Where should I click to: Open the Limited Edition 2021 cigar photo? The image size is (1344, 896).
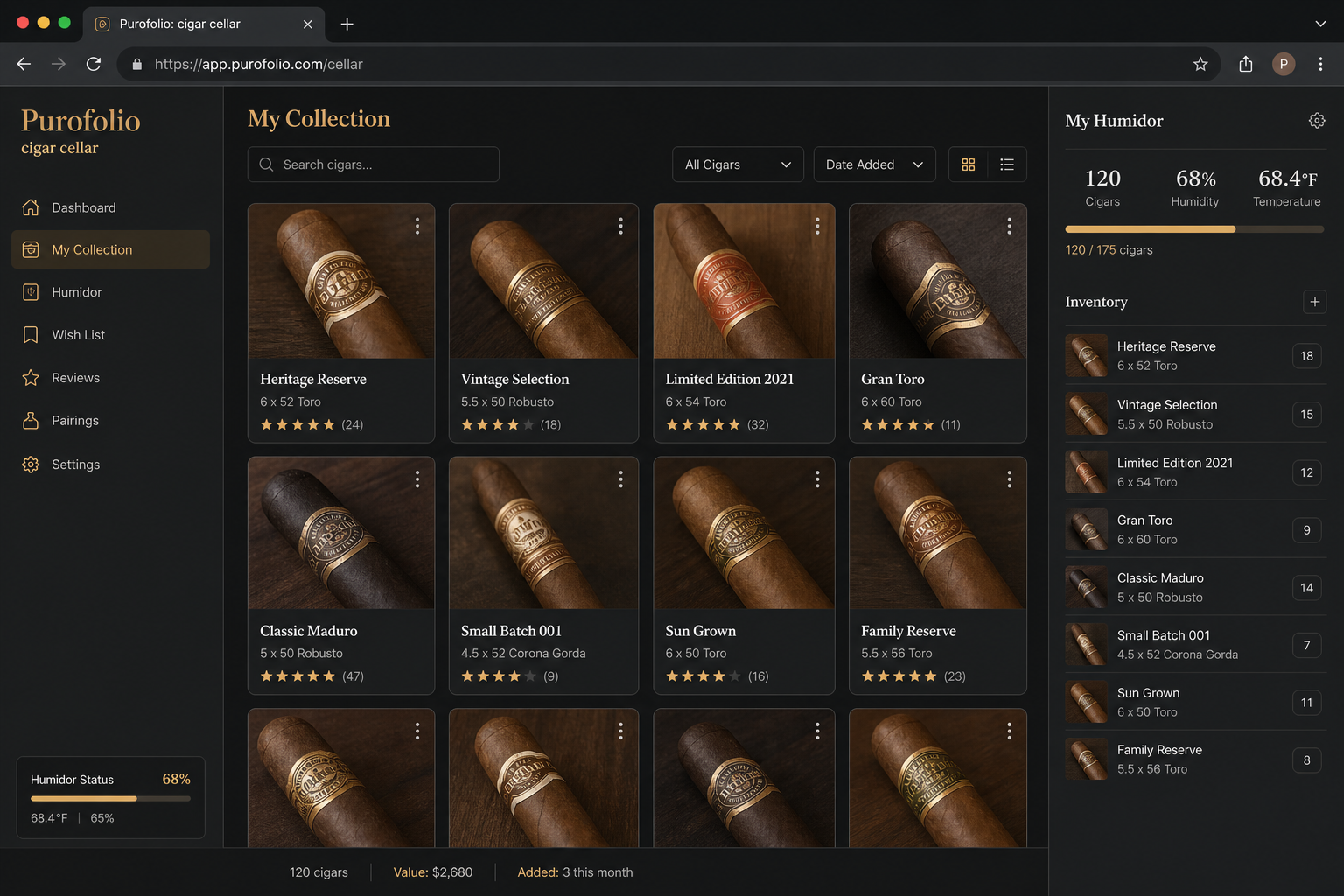[x=744, y=281]
